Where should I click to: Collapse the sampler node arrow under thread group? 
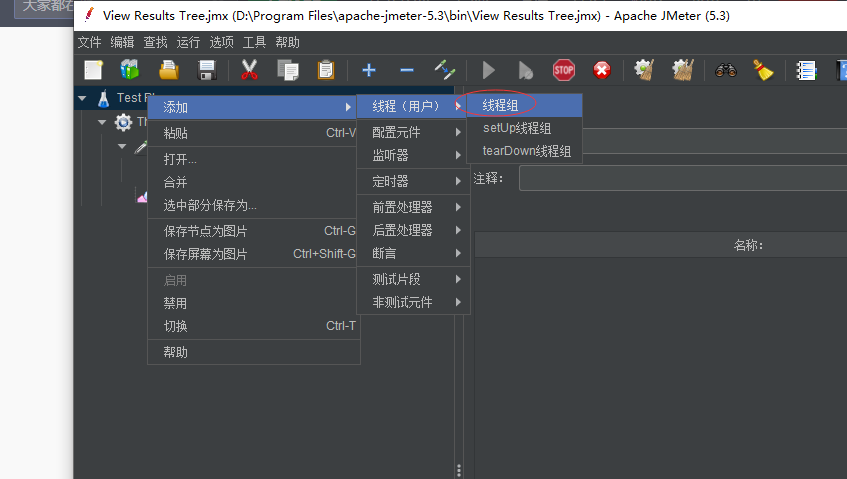pos(122,146)
